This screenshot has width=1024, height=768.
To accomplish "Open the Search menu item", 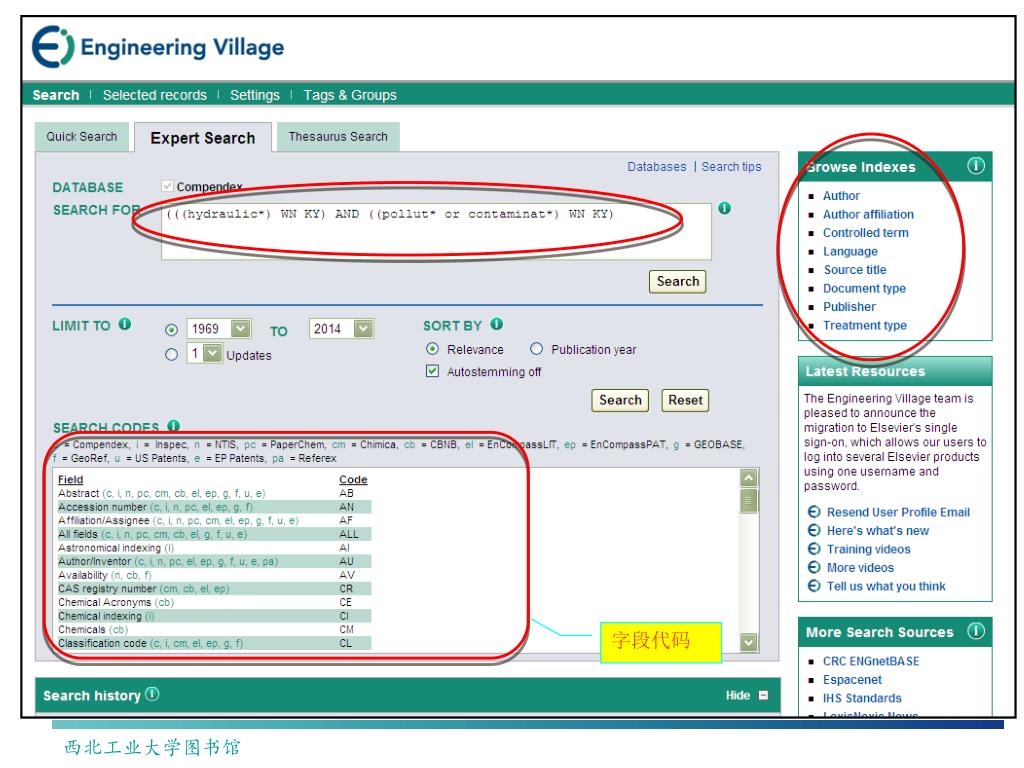I will (56, 95).
